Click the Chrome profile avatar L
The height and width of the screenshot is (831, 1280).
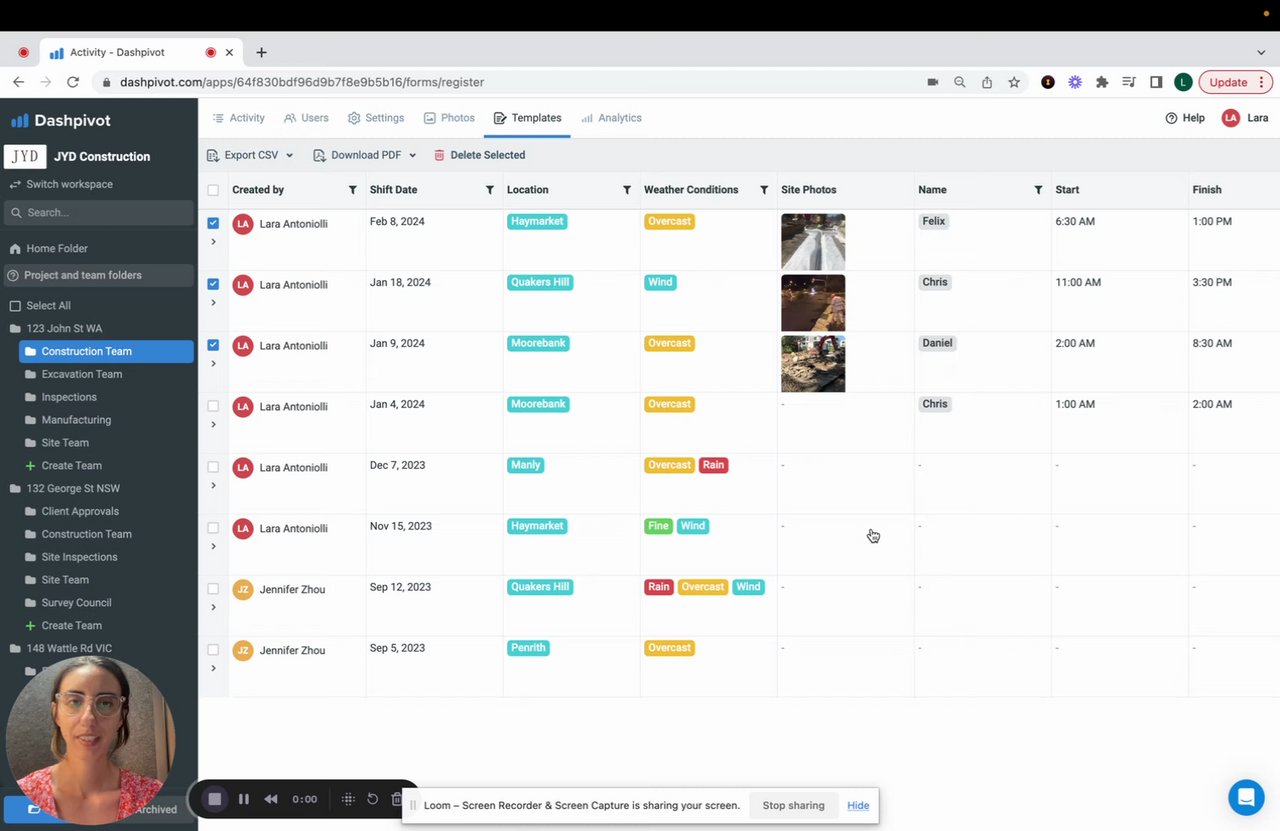coord(1183,82)
